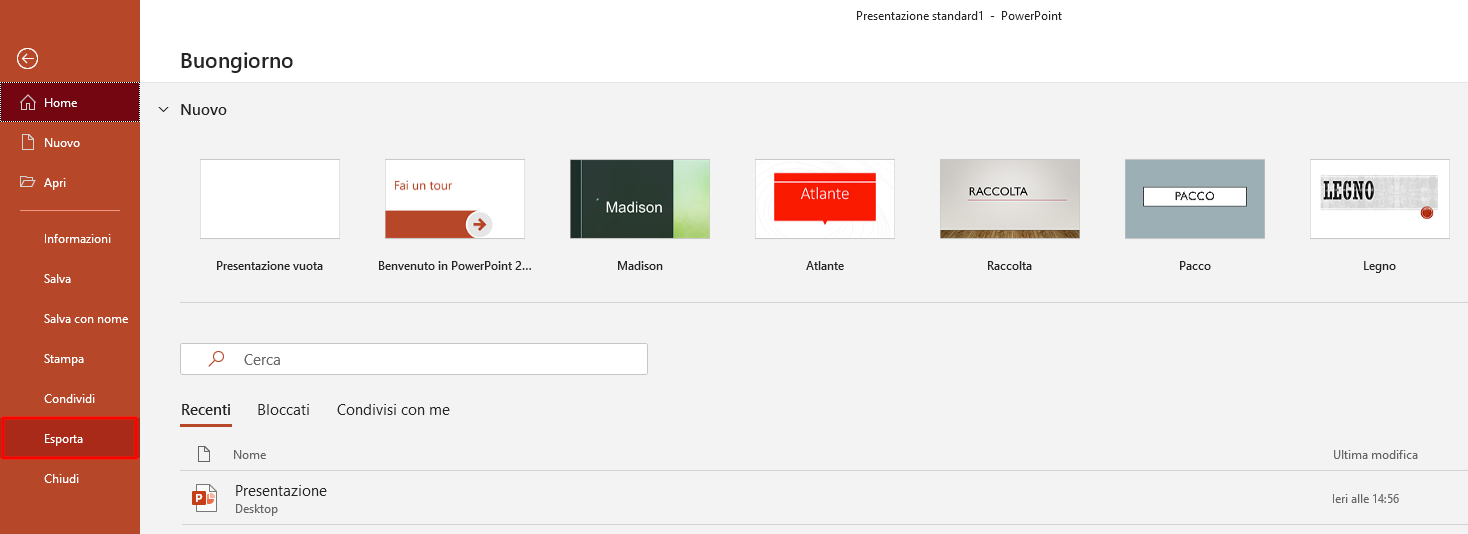Click the Home house icon in sidebar
The height and width of the screenshot is (534, 1468).
28,103
